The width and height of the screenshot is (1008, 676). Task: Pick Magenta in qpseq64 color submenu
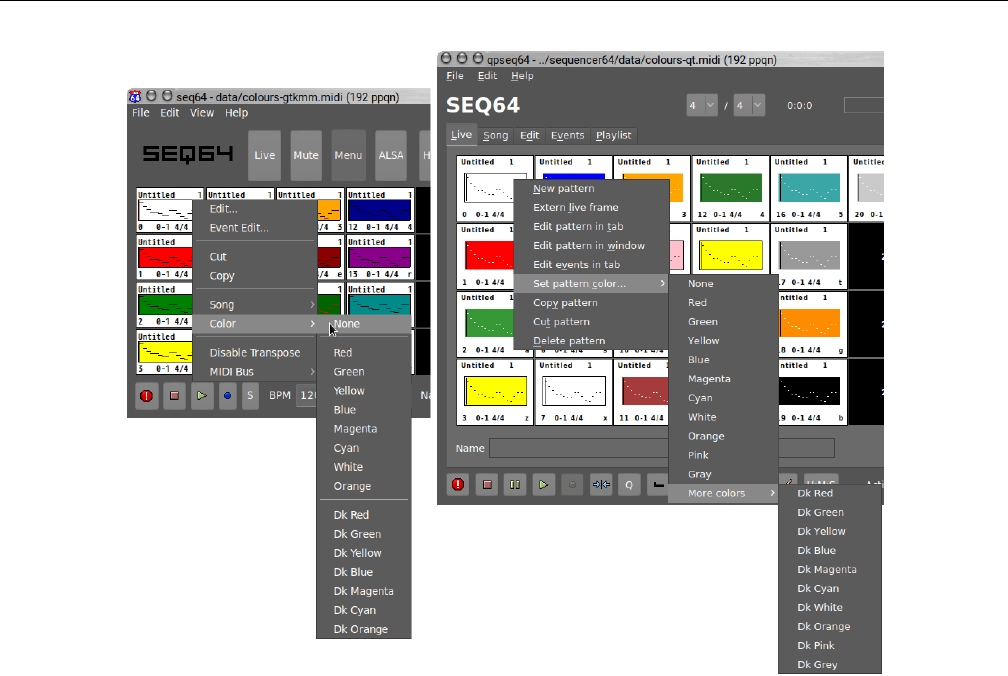723,378
